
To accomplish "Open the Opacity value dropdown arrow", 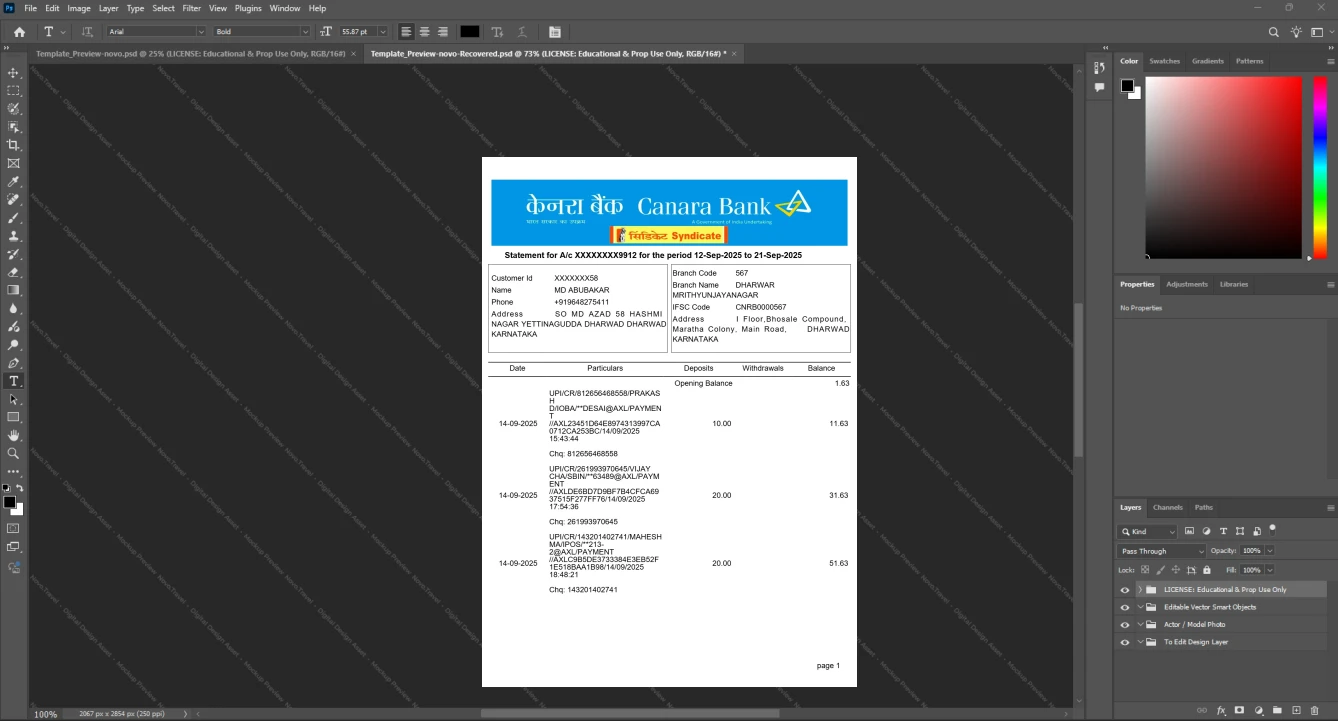I will click(1270, 551).
